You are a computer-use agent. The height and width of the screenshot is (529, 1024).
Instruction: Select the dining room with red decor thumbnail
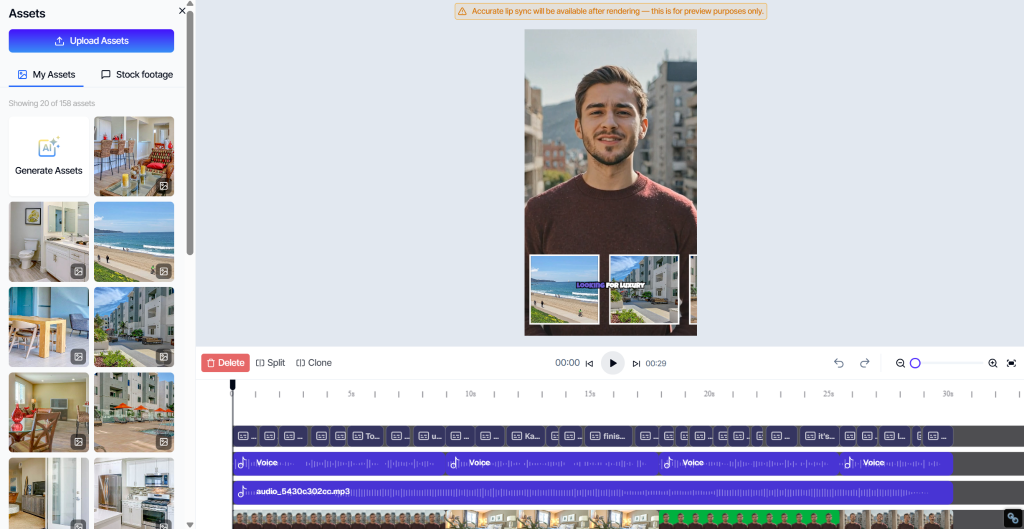[x=134, y=156]
